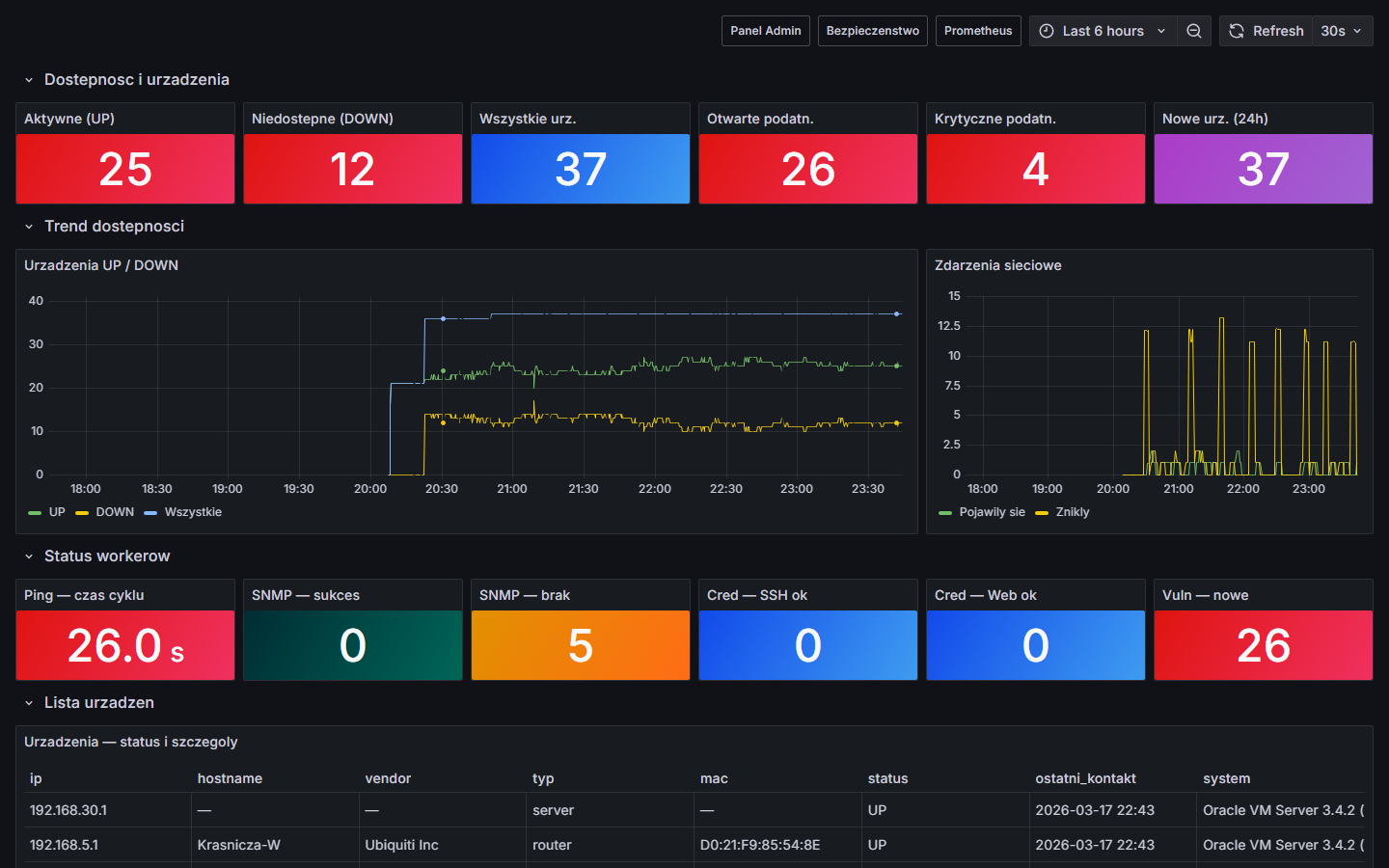Toggle the UP series in legend
This screenshot has width=1389, height=868.
57,512
